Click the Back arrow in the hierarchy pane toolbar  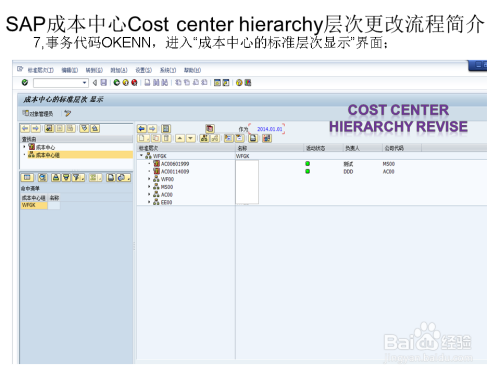click(142, 129)
